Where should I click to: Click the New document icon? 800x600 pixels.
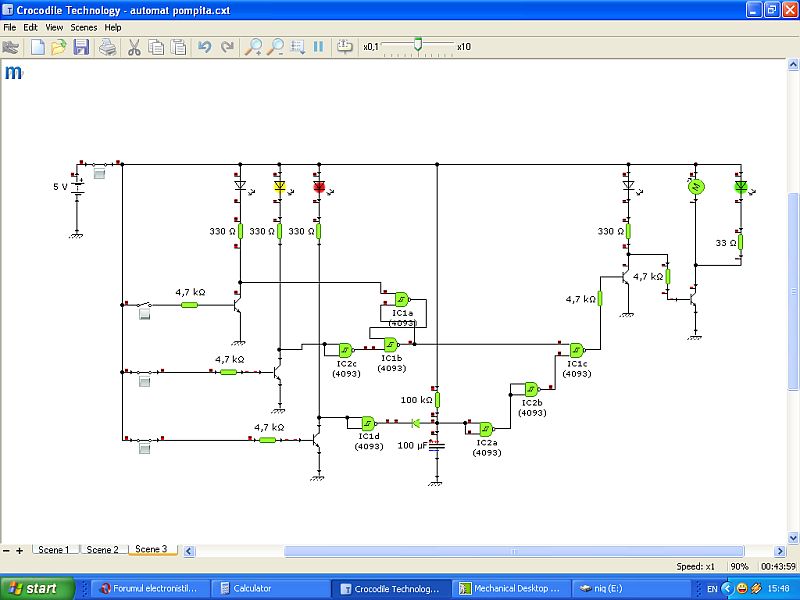click(38, 47)
